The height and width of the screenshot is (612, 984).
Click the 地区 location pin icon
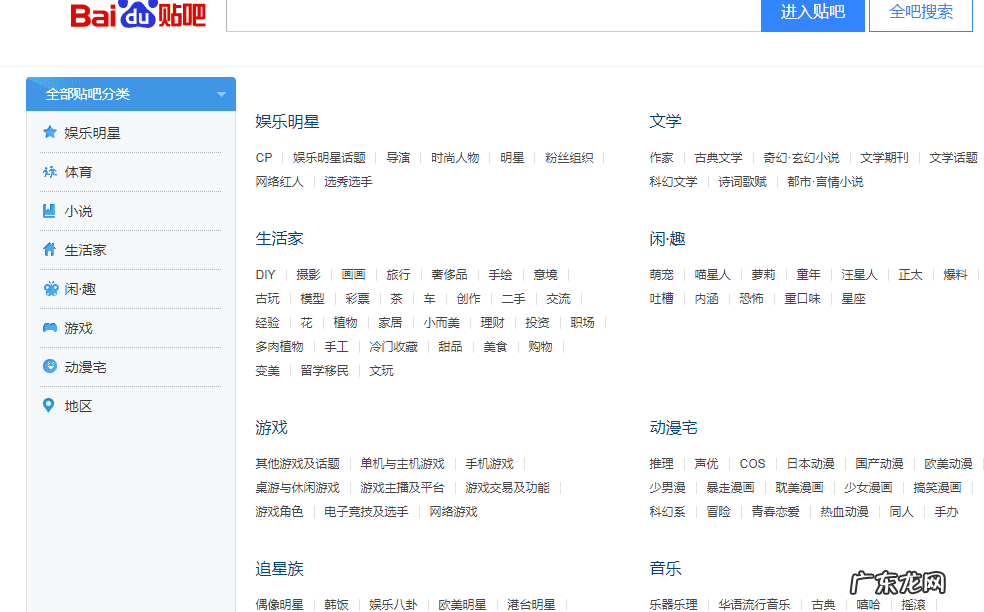pos(47,405)
